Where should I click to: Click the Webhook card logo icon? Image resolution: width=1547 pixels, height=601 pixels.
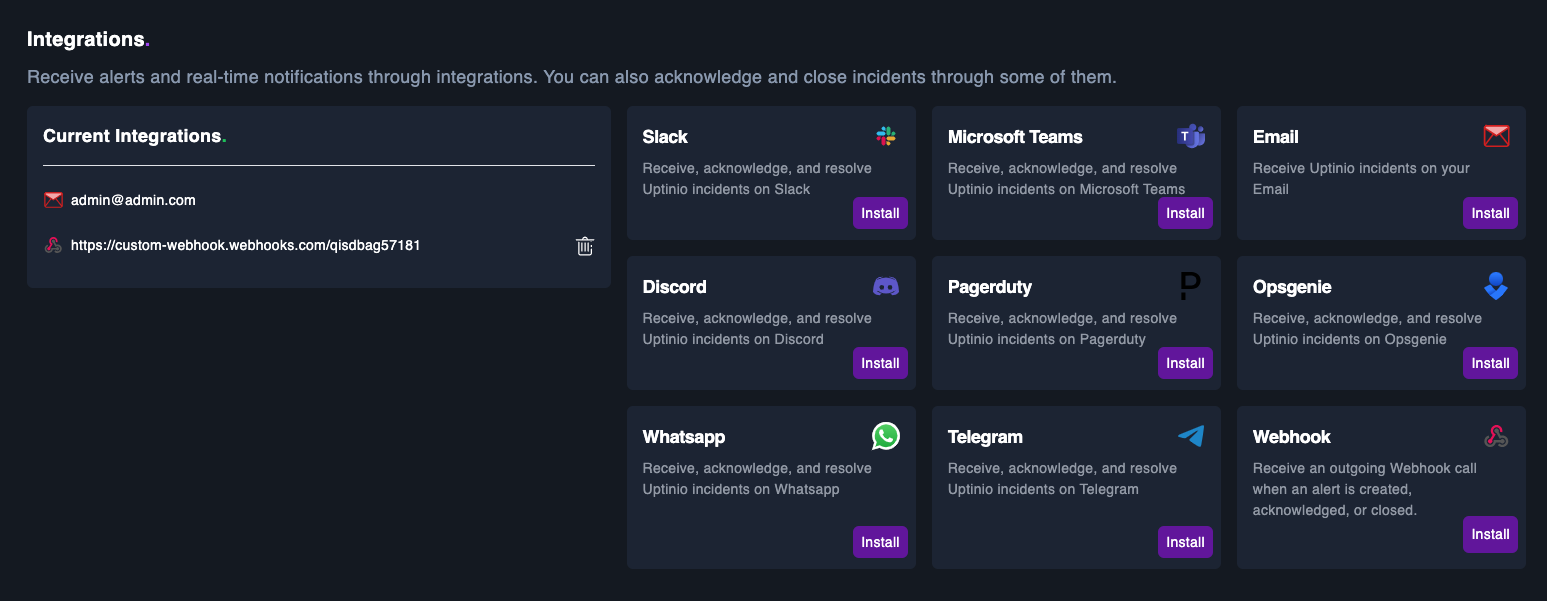[1496, 436]
